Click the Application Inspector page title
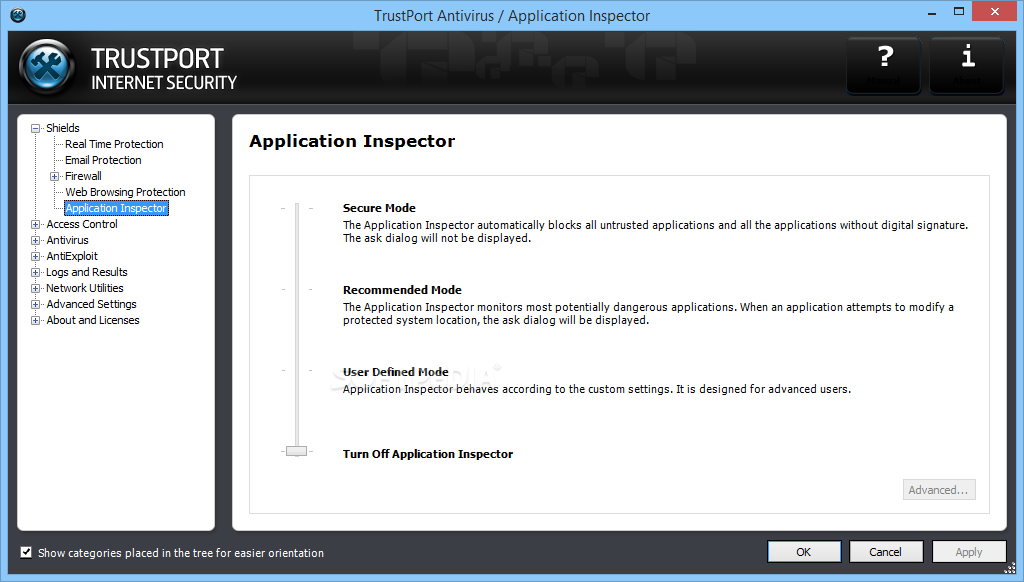Image resolution: width=1024 pixels, height=582 pixels. point(352,141)
